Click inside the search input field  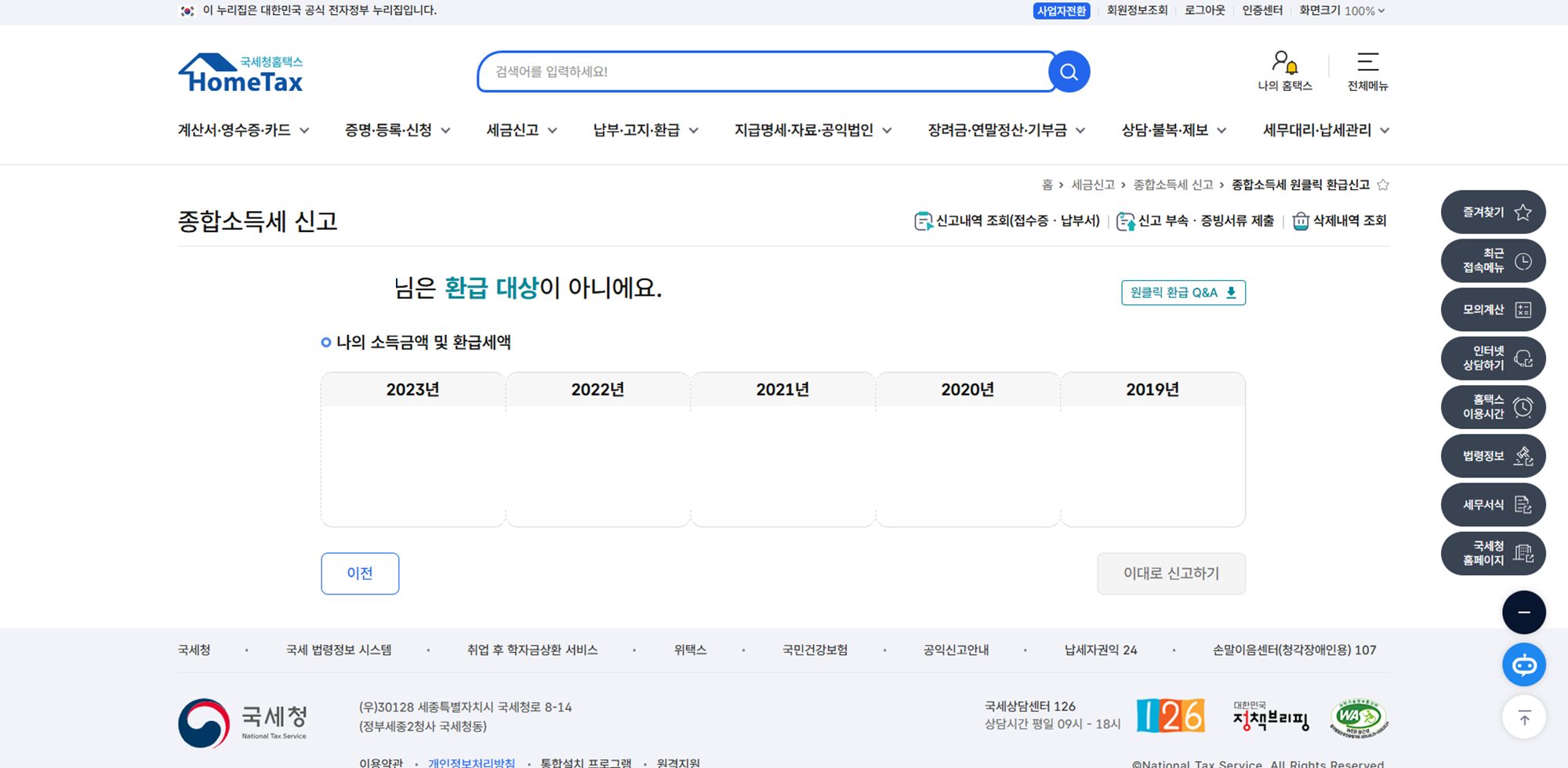point(745,71)
